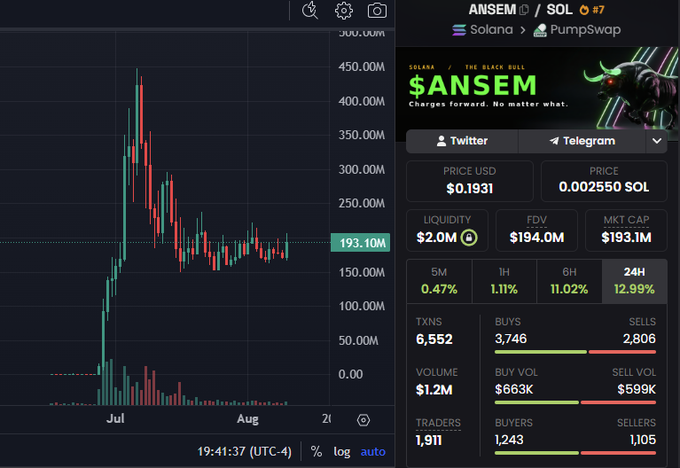Select the 6H timeframe tab
This screenshot has width=680, height=468.
(569, 281)
